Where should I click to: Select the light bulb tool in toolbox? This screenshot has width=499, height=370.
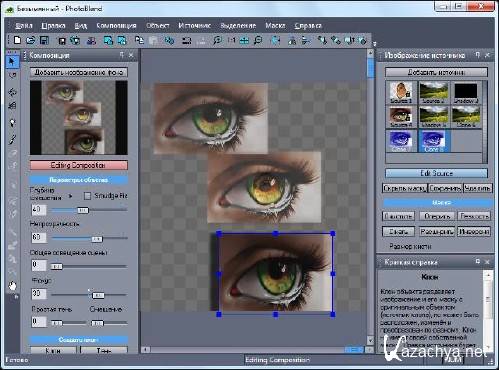click(x=12, y=123)
